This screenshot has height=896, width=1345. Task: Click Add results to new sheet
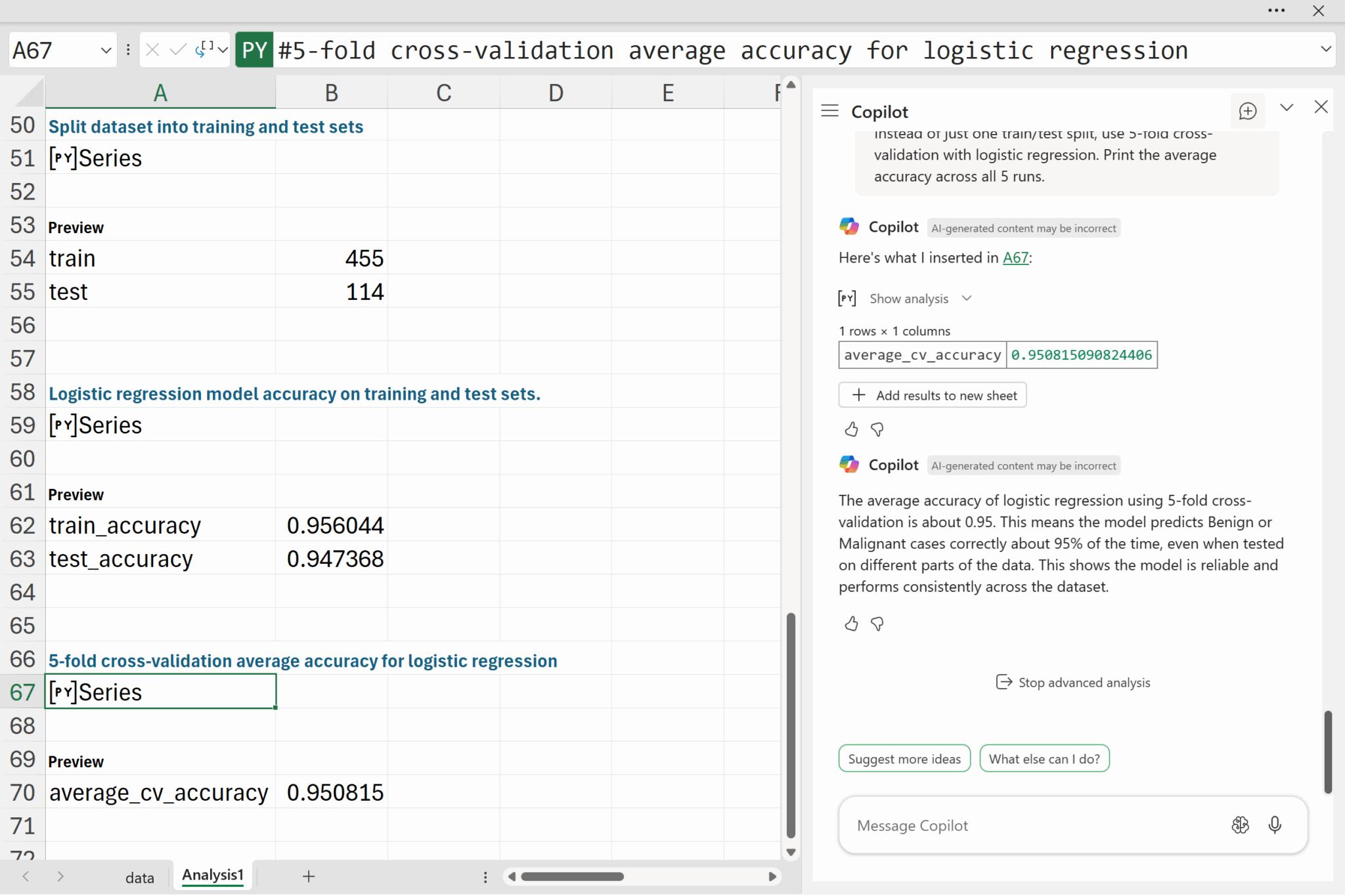933,395
